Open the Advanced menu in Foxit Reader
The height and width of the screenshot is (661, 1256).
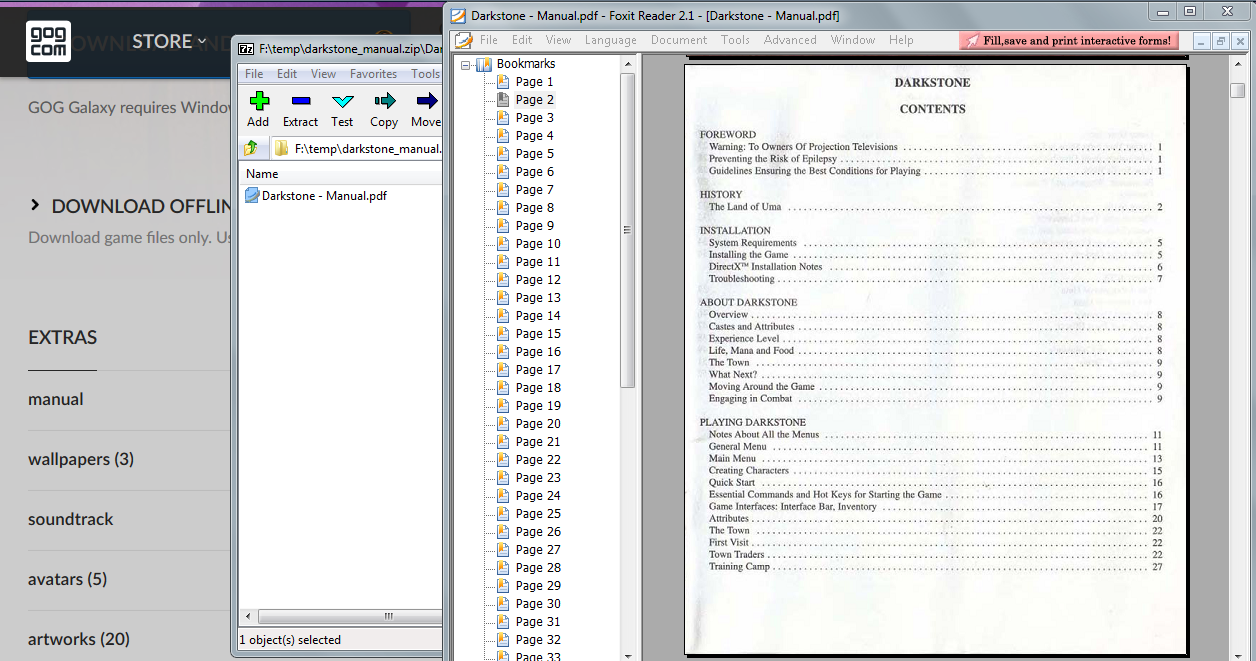pyautogui.click(x=790, y=40)
